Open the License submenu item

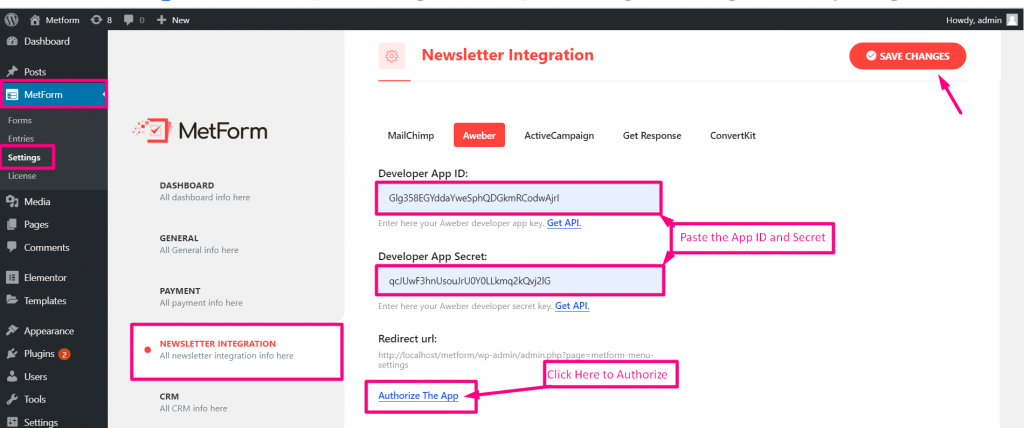click(22, 176)
